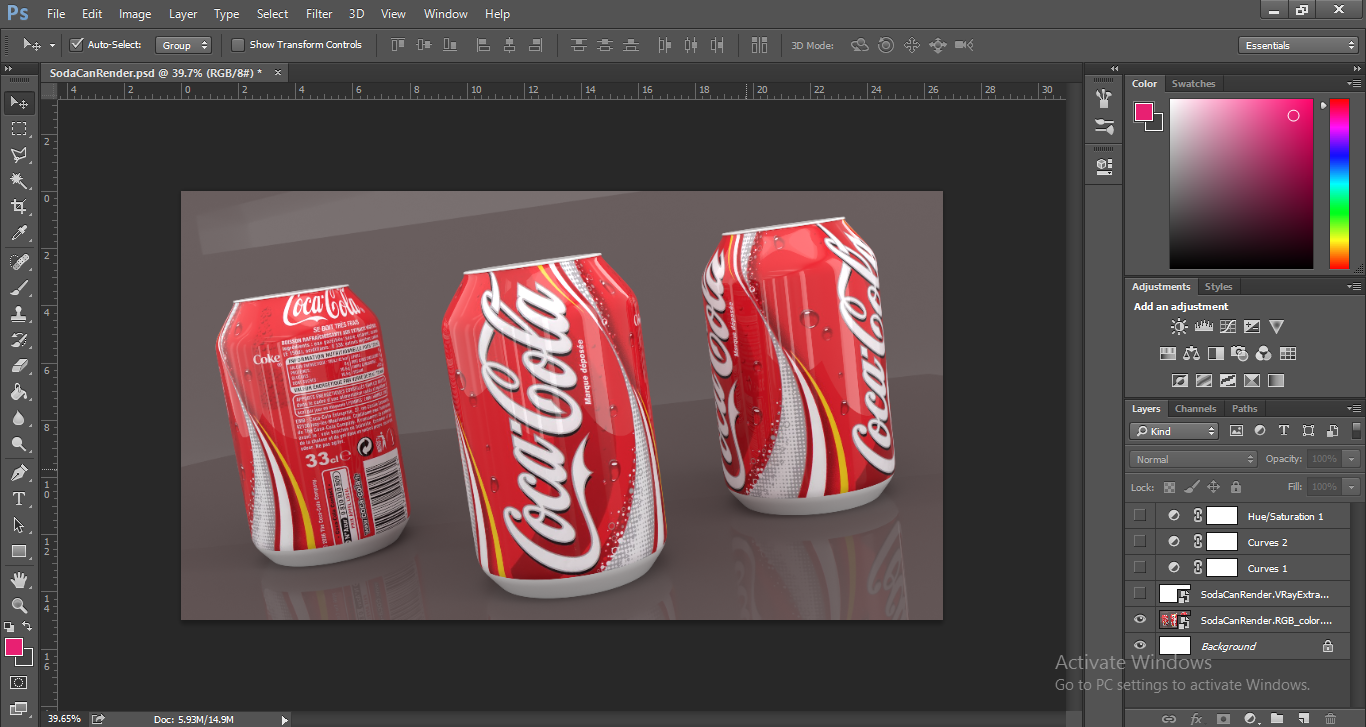Add a Vibrance adjustment
Image resolution: width=1366 pixels, height=727 pixels.
pyautogui.click(x=1276, y=327)
